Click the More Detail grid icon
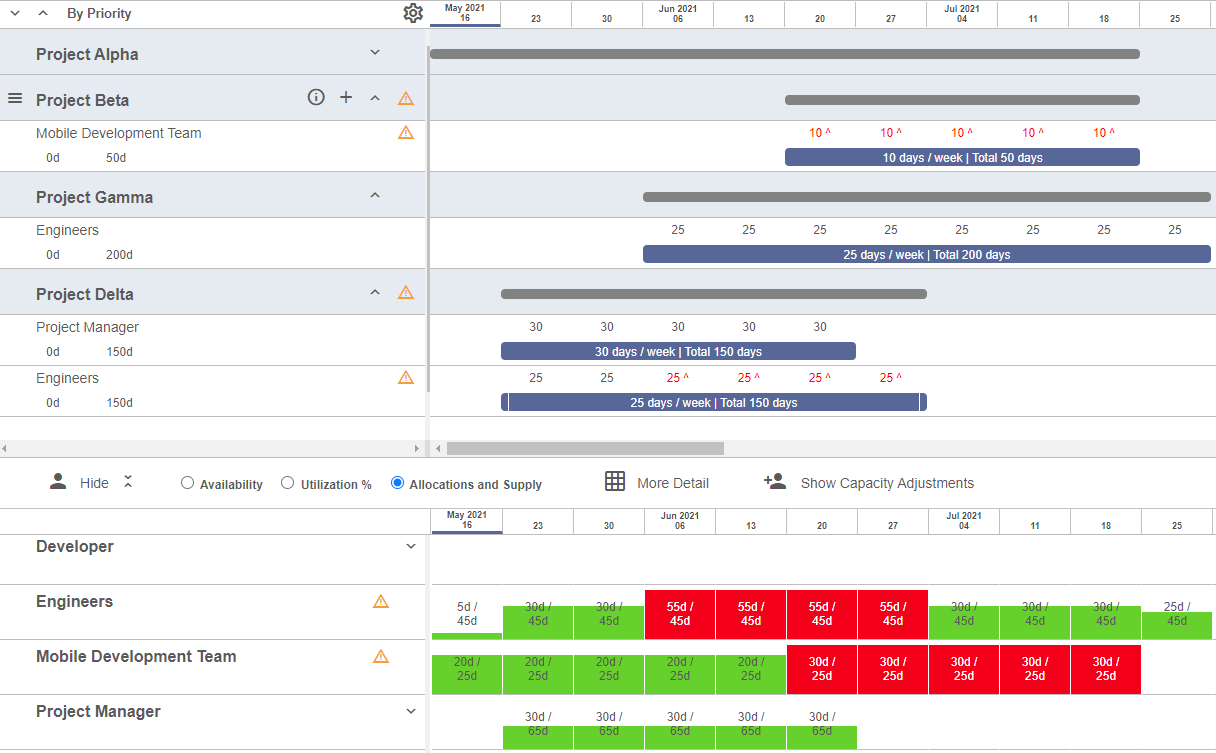The height and width of the screenshot is (753, 1216). [x=615, y=482]
